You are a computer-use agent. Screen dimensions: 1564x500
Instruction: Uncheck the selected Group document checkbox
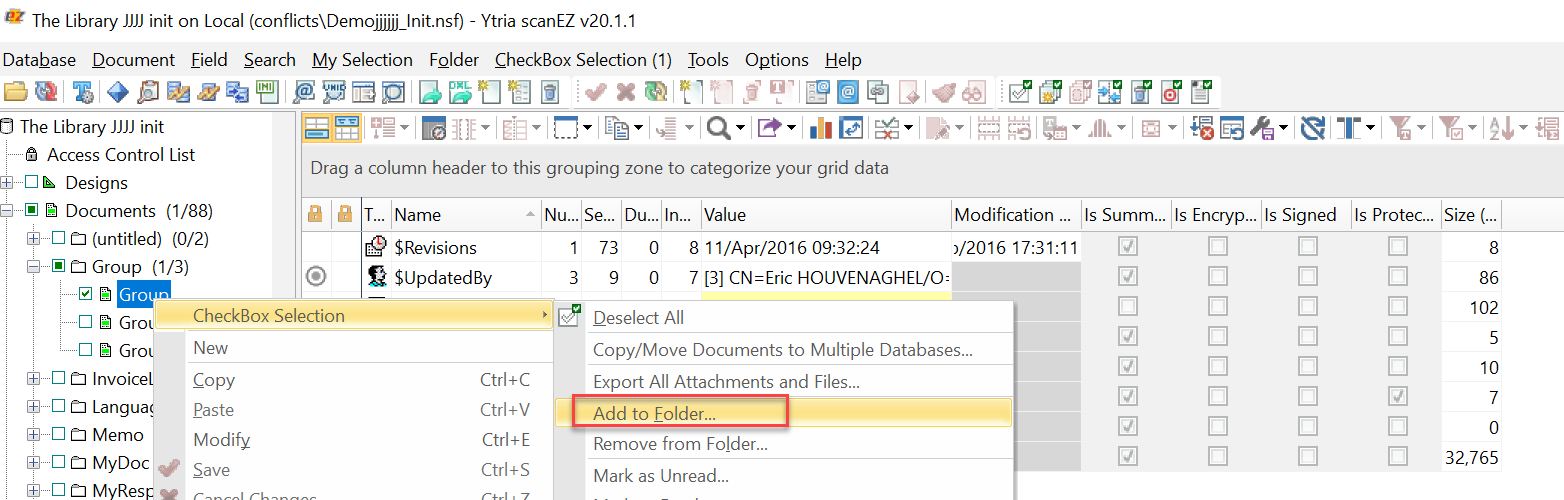coord(86,294)
